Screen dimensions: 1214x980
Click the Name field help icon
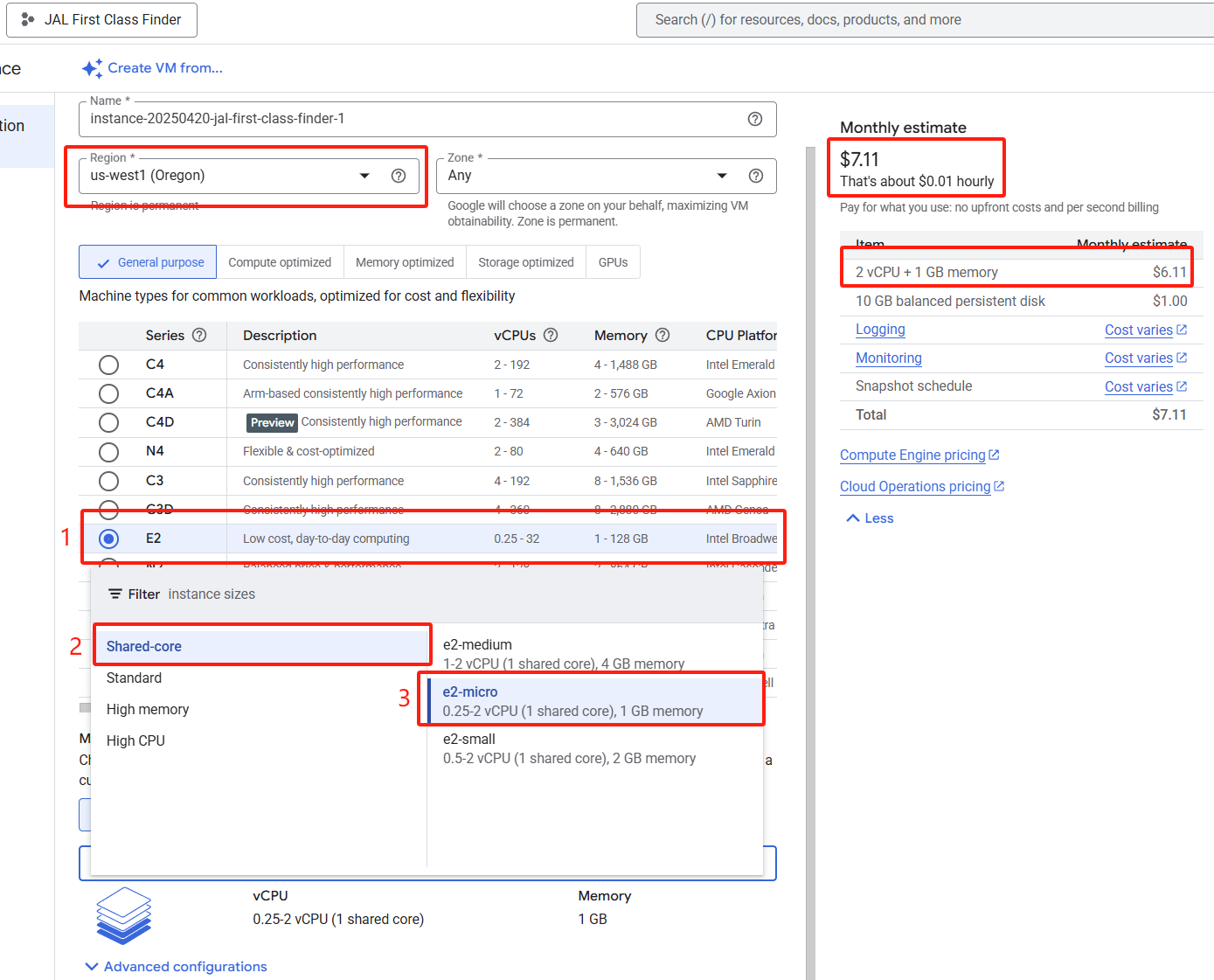tap(755, 119)
